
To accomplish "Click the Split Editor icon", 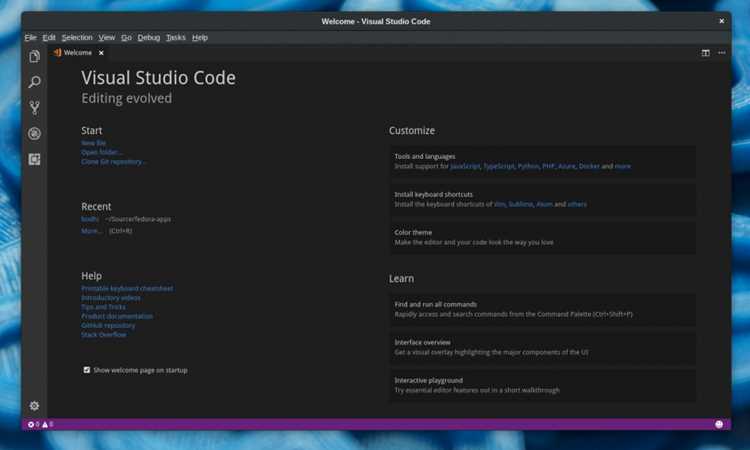I will pos(706,53).
